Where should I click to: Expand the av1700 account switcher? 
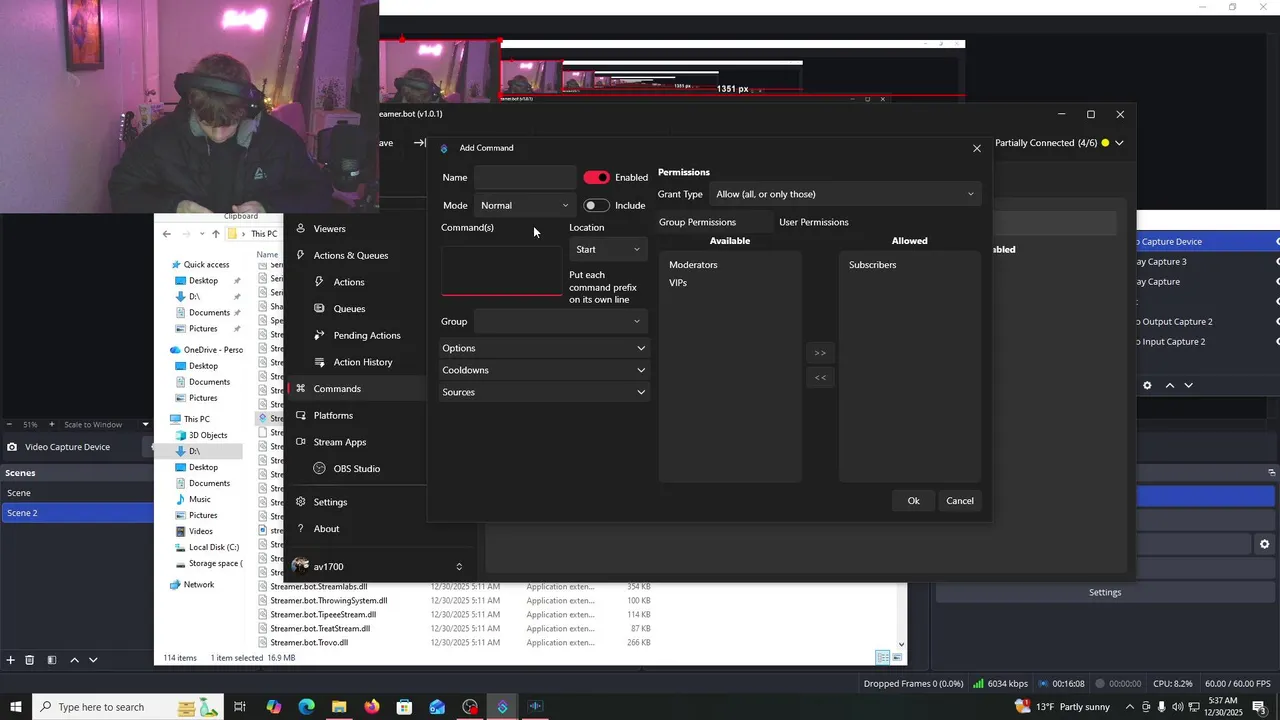pyautogui.click(x=459, y=567)
